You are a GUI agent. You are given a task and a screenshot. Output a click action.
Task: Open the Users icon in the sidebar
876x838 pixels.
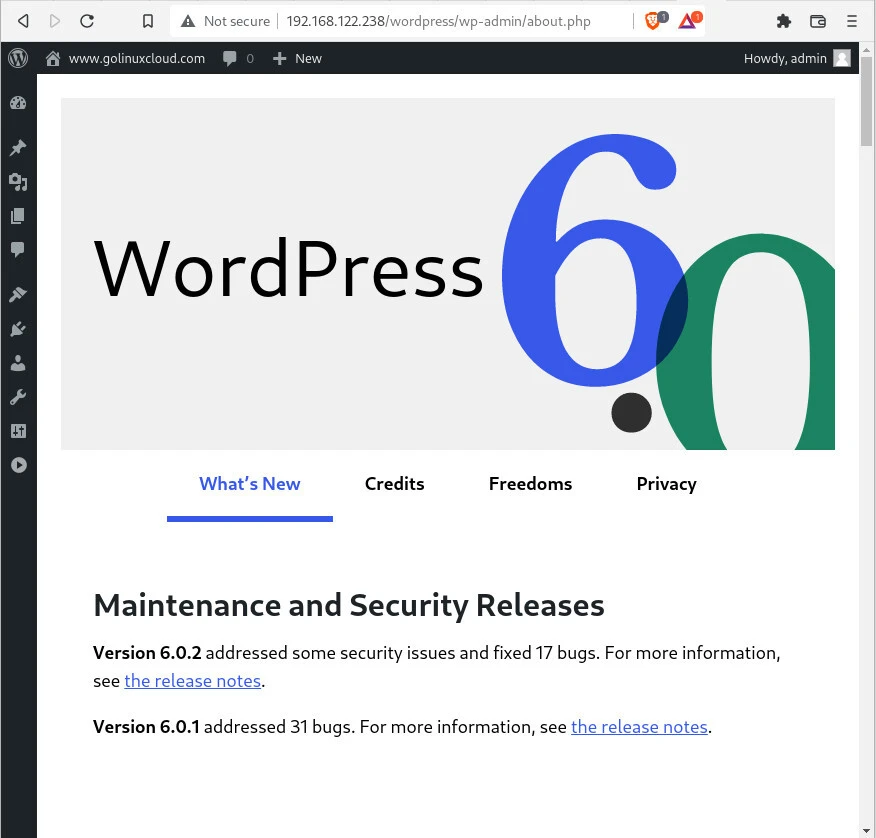pos(18,363)
